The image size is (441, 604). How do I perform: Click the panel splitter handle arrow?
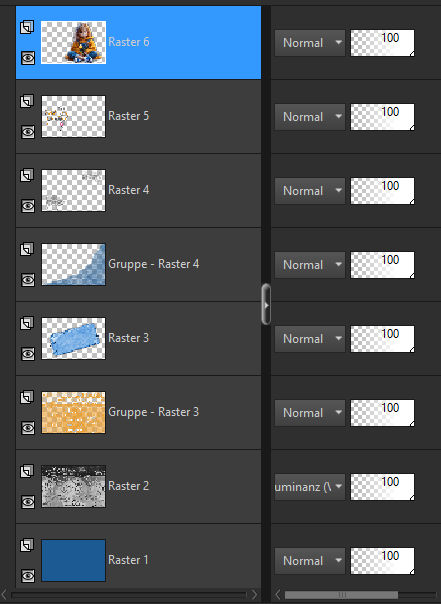click(266, 305)
